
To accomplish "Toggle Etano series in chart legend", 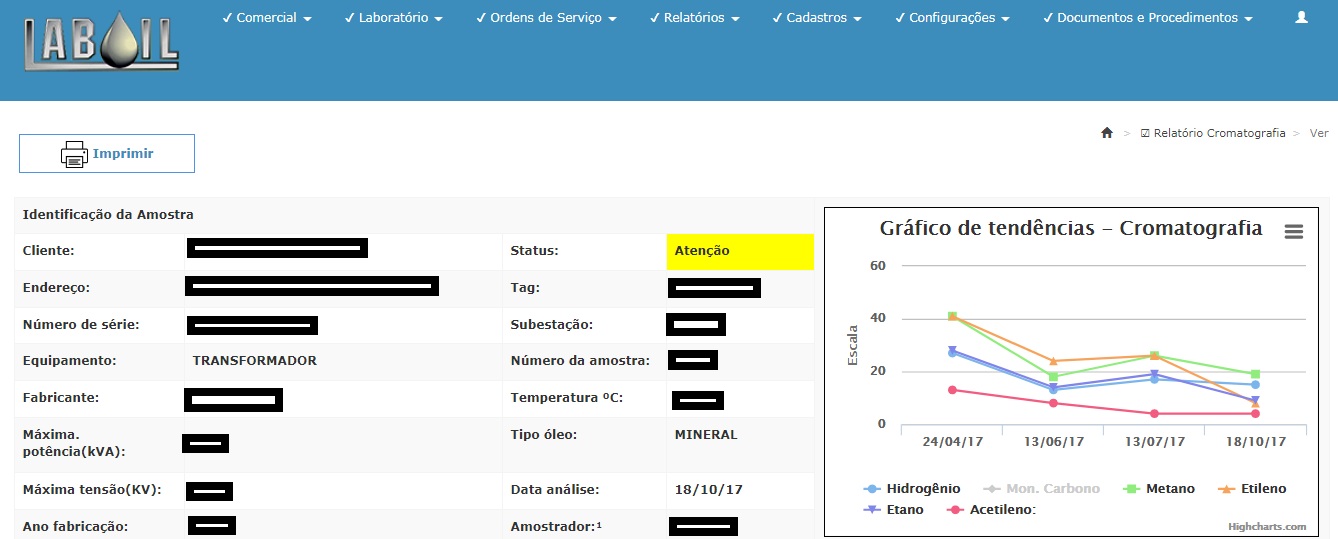I will tap(893, 510).
